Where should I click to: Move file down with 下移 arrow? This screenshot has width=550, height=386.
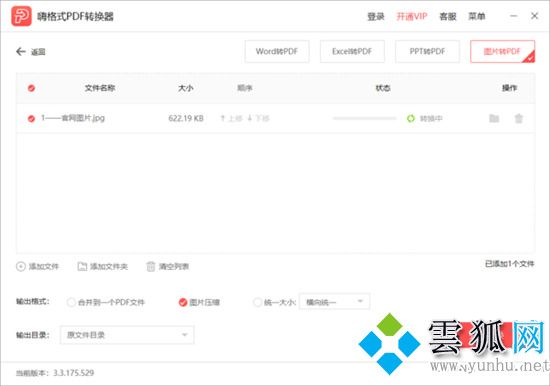coord(258,118)
